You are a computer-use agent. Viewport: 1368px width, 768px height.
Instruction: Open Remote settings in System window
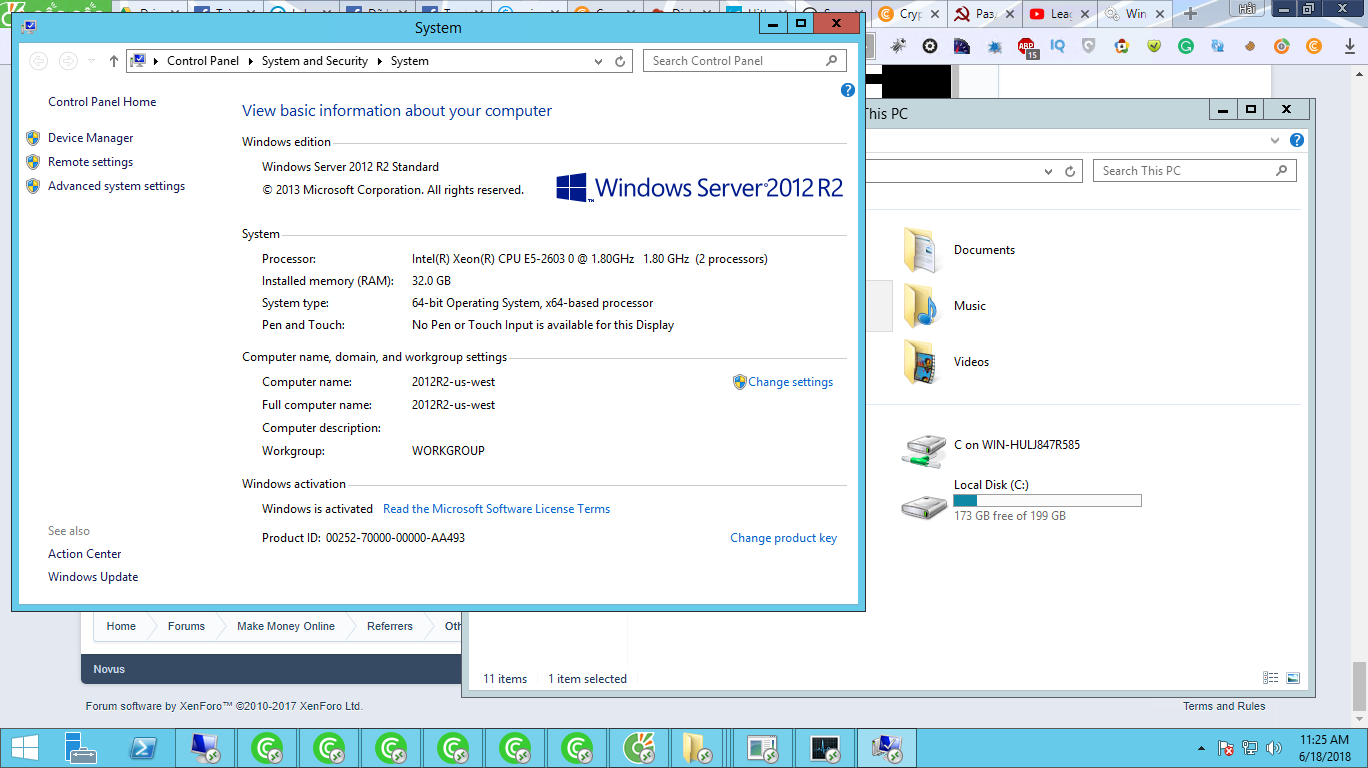90,162
